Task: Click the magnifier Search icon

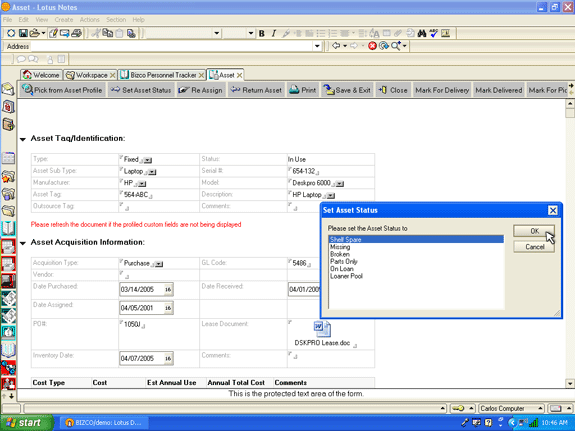Action: click(395, 46)
